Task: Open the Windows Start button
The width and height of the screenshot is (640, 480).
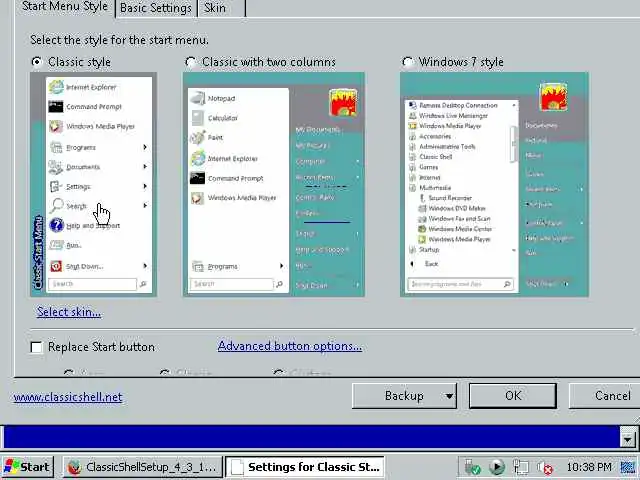Action: click(27, 467)
